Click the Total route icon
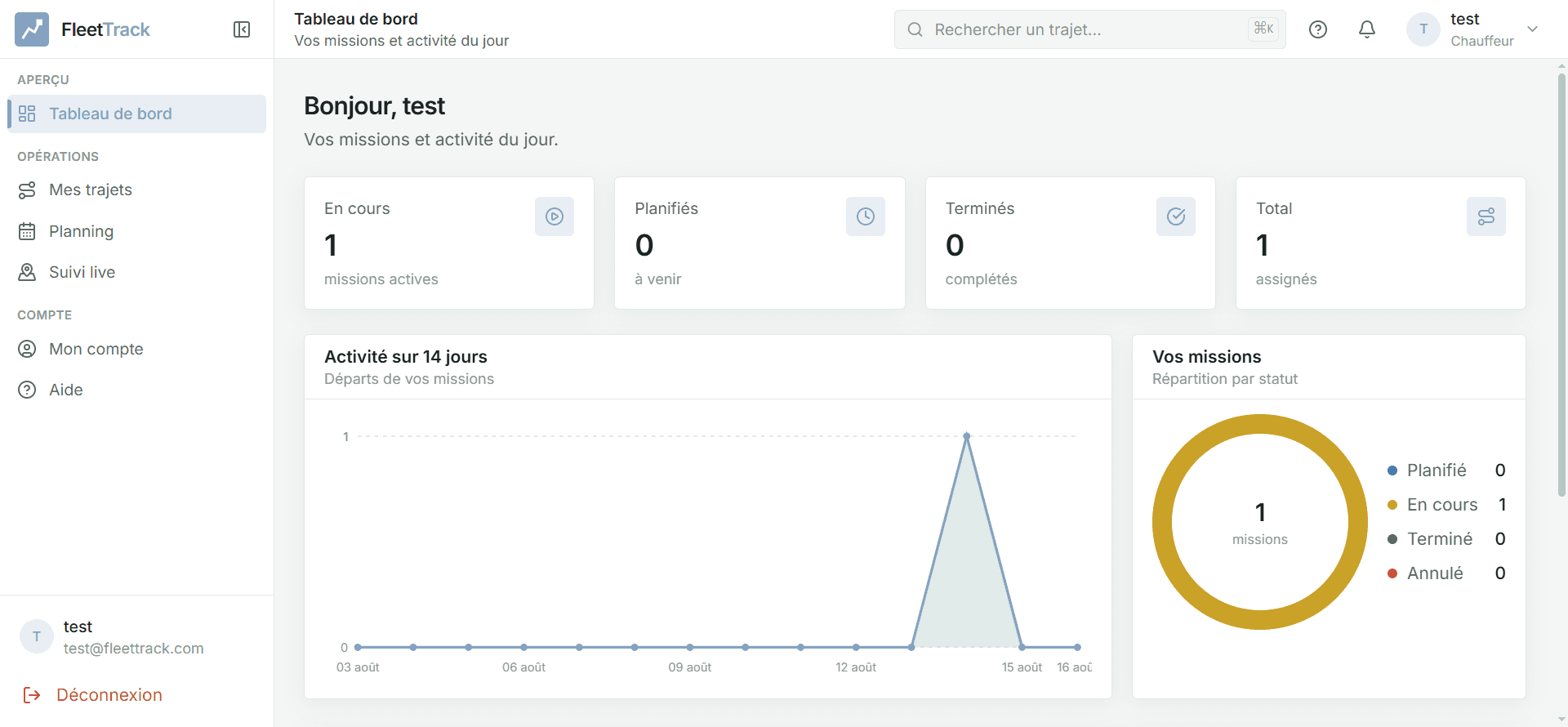Viewport: 1568px width, 727px height. [x=1486, y=216]
